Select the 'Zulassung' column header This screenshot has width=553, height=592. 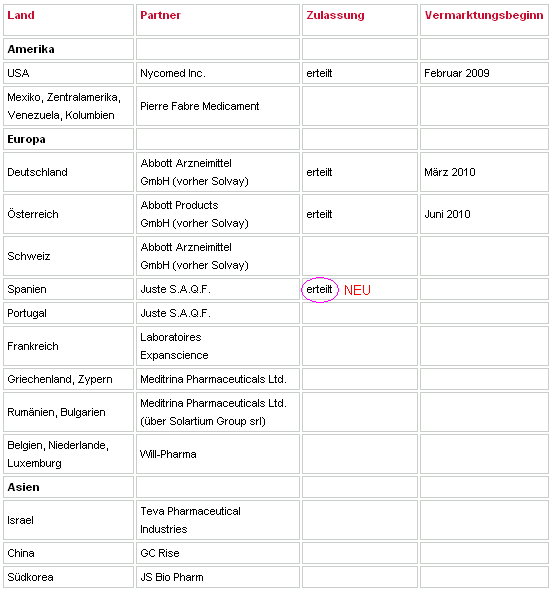point(335,15)
